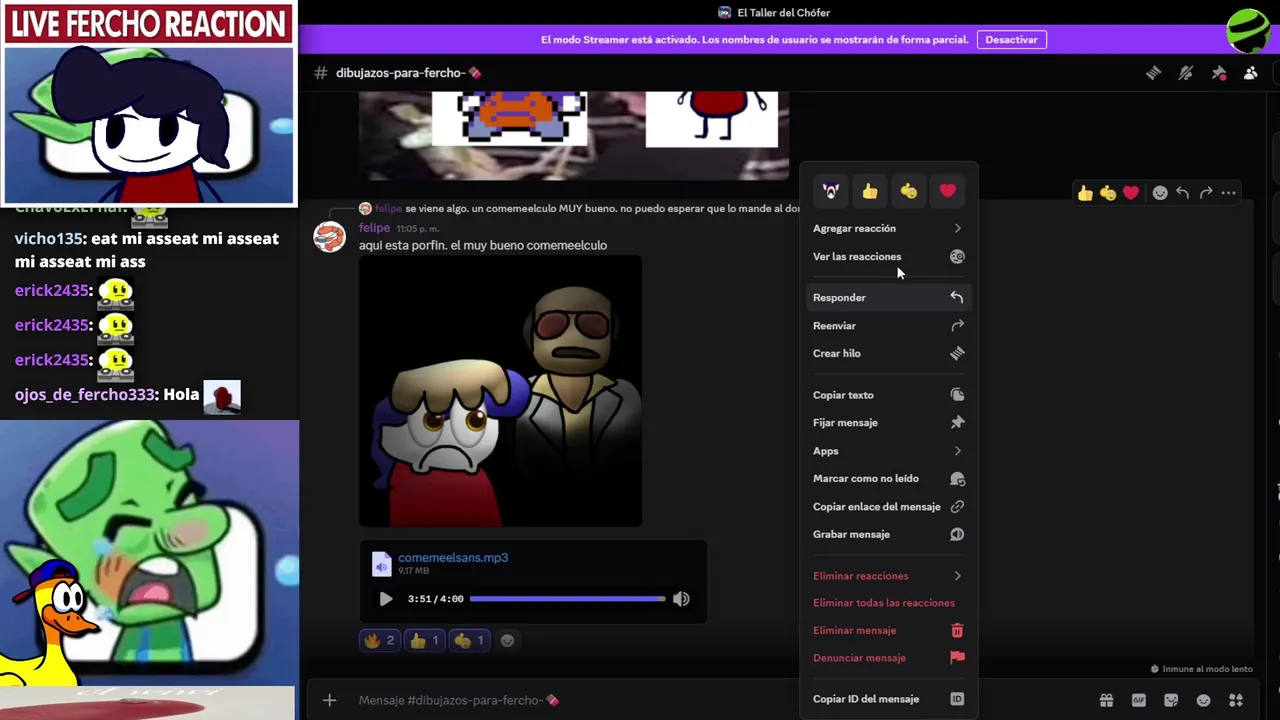
Task: Expand Eliminar reacciones submenu
Action: point(888,576)
